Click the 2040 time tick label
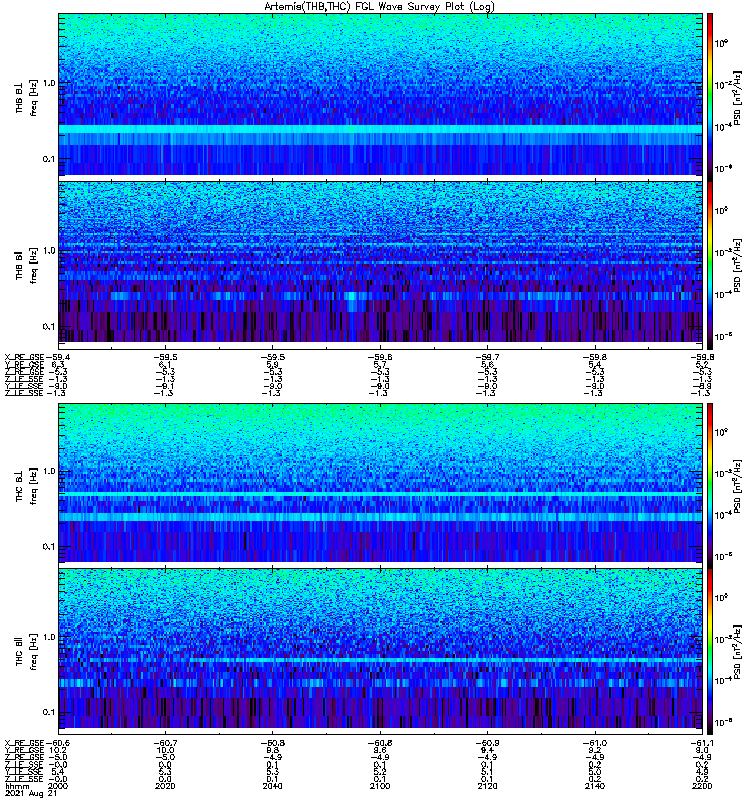 coord(272,786)
